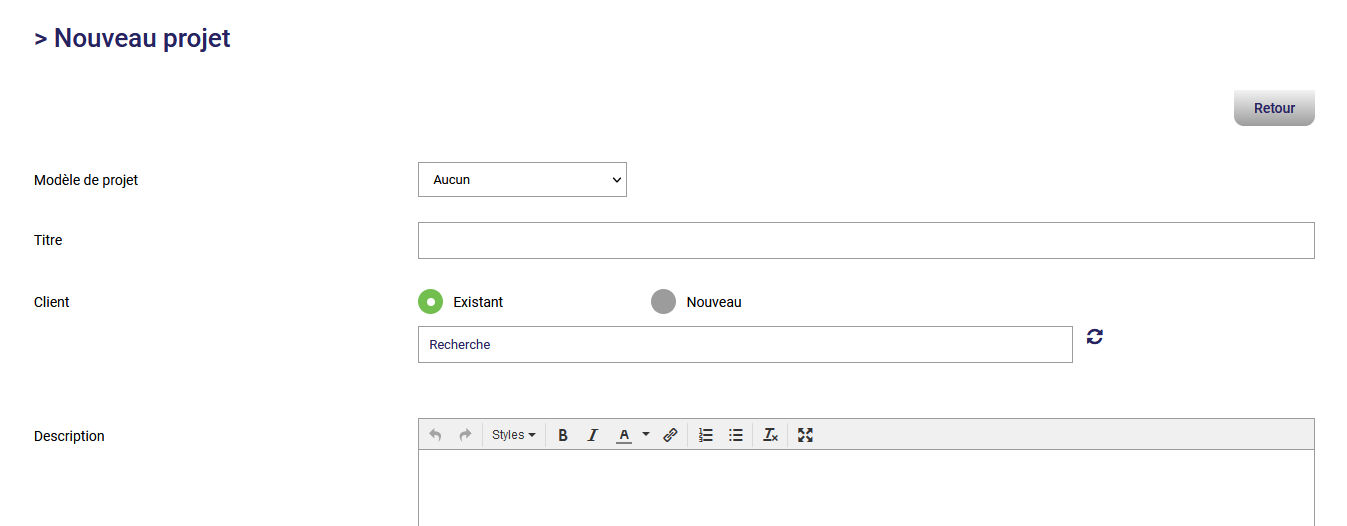Insert a numbered list
1347x526 pixels.
(706, 435)
